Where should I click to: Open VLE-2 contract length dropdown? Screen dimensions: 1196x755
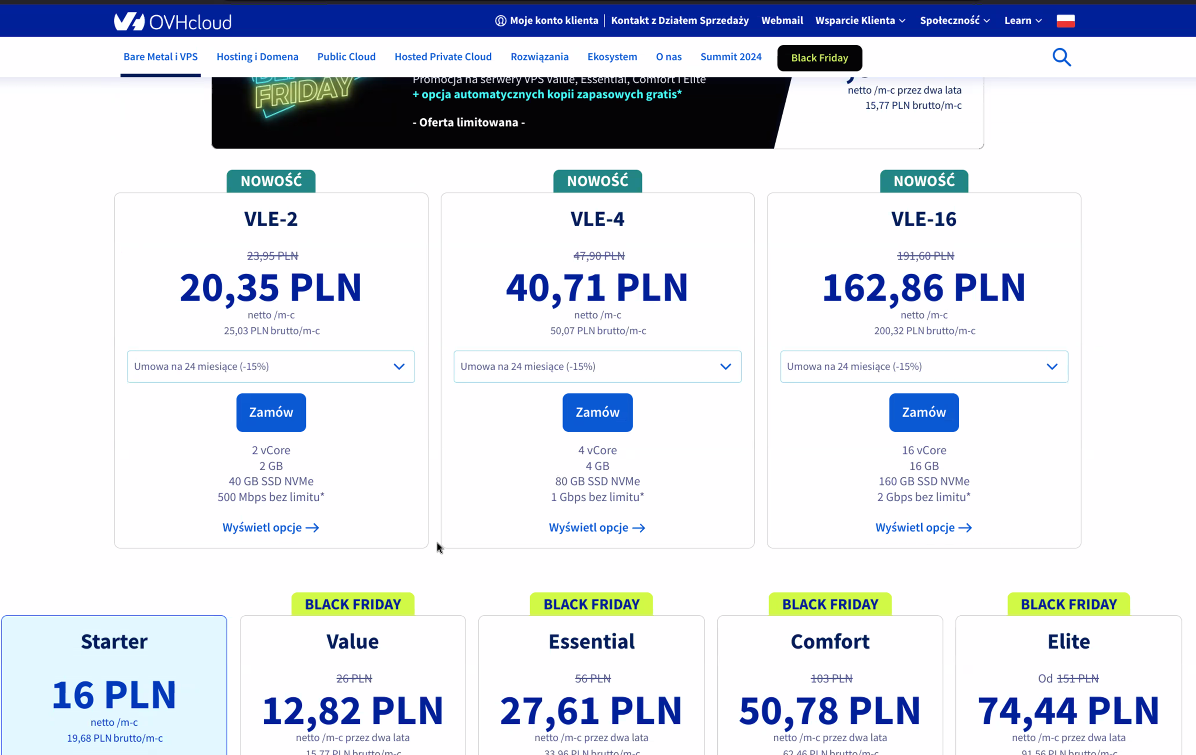click(x=271, y=367)
